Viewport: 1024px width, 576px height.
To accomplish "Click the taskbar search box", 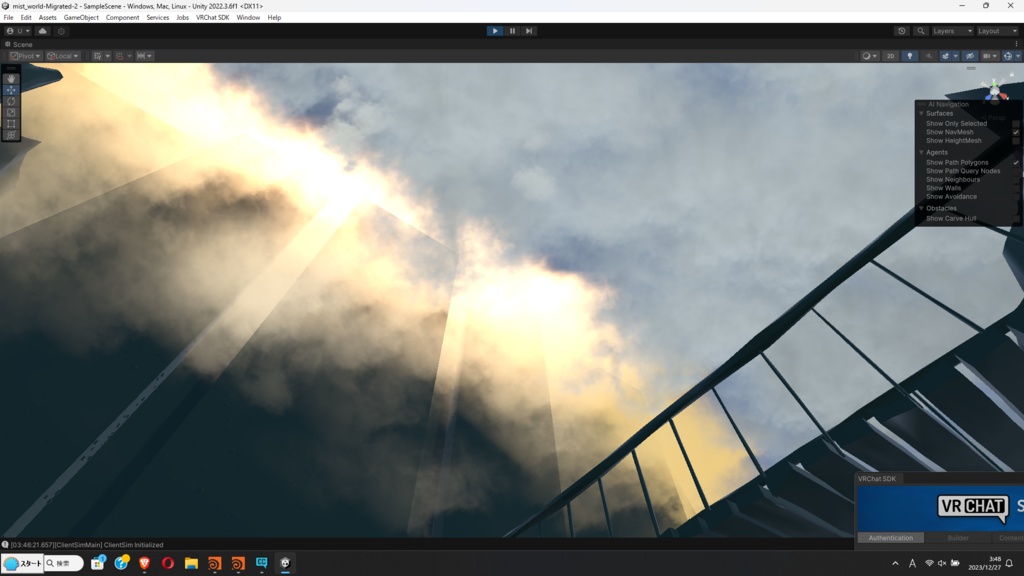I will point(64,563).
